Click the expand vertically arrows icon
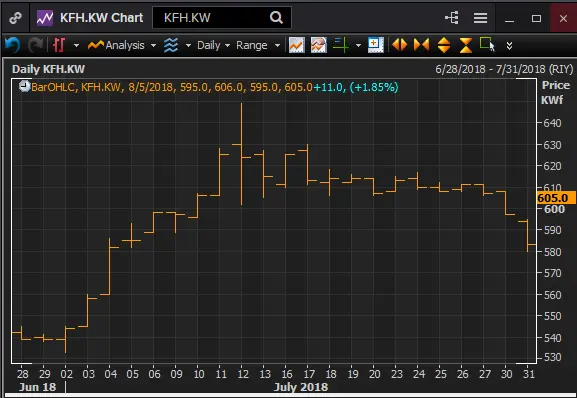Screen dimensions: 577x398 444,45
